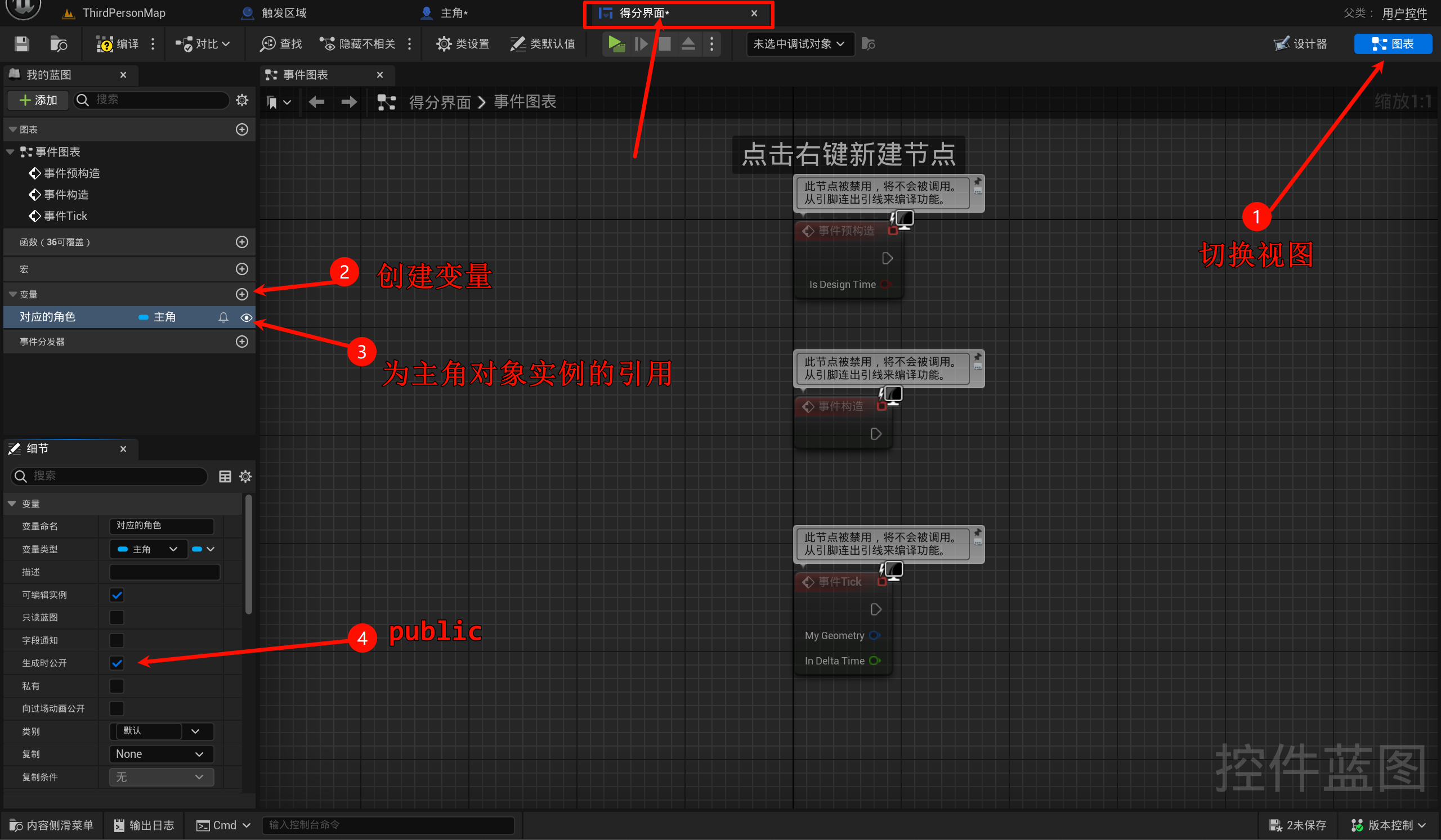Switch to the 触发区域 tab

pyautogui.click(x=284, y=13)
